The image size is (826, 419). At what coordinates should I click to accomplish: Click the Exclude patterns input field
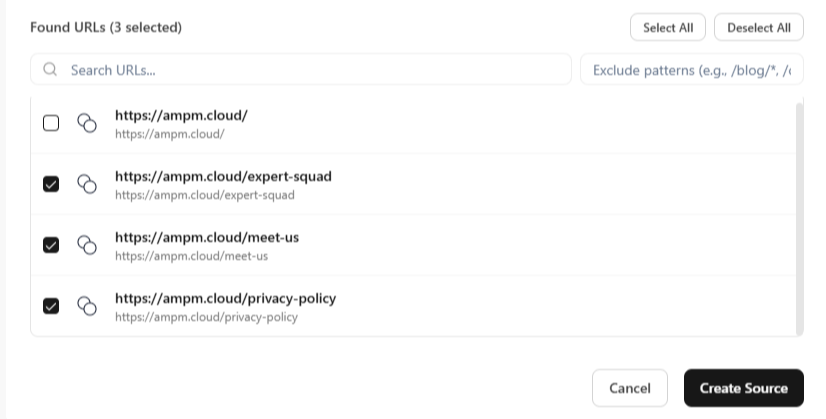[692, 70]
